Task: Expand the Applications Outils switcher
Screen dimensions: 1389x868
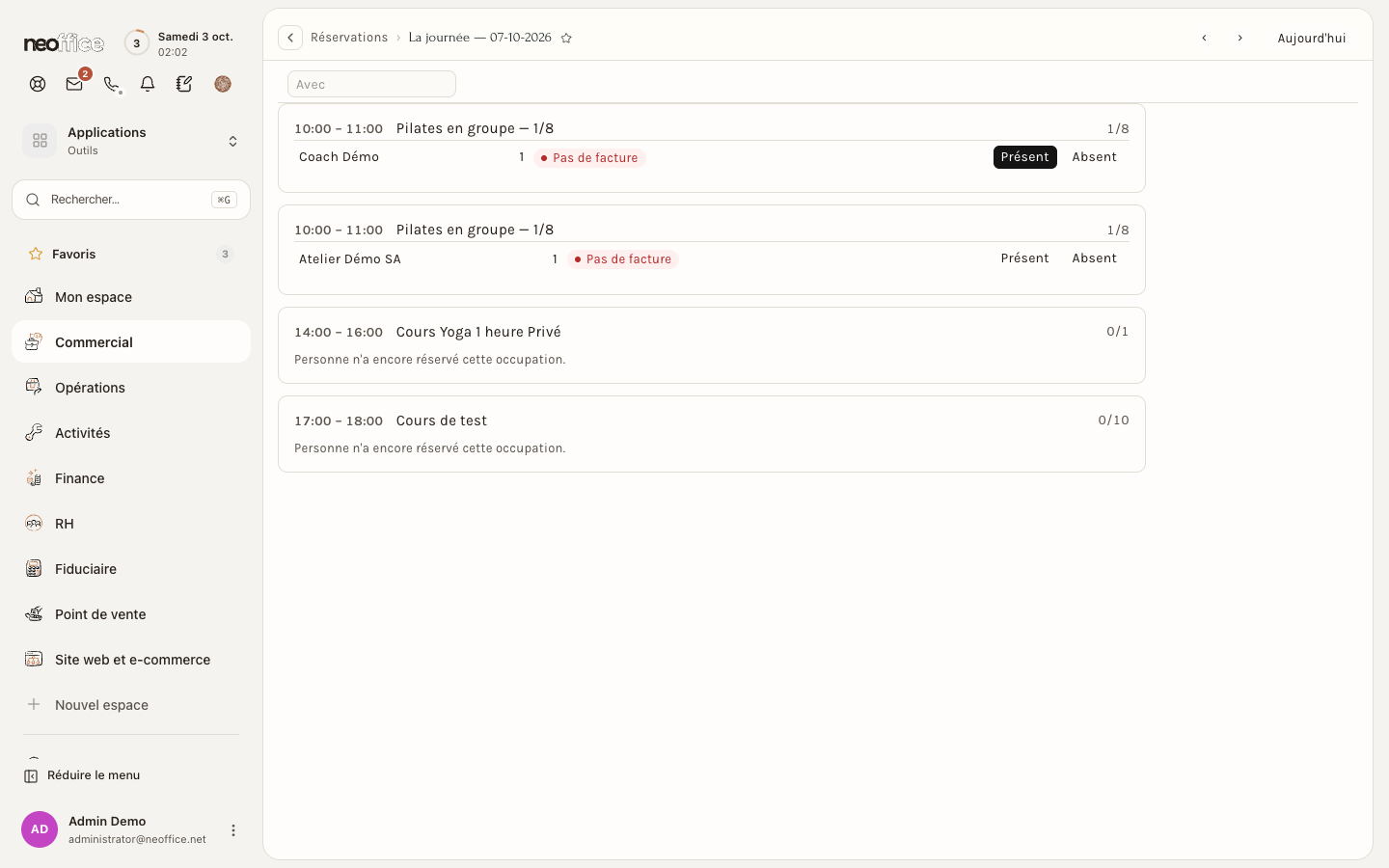Action: (131, 141)
